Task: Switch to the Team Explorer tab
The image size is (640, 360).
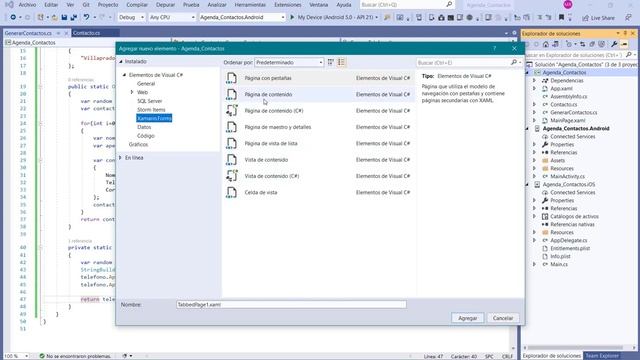Action: point(602,356)
